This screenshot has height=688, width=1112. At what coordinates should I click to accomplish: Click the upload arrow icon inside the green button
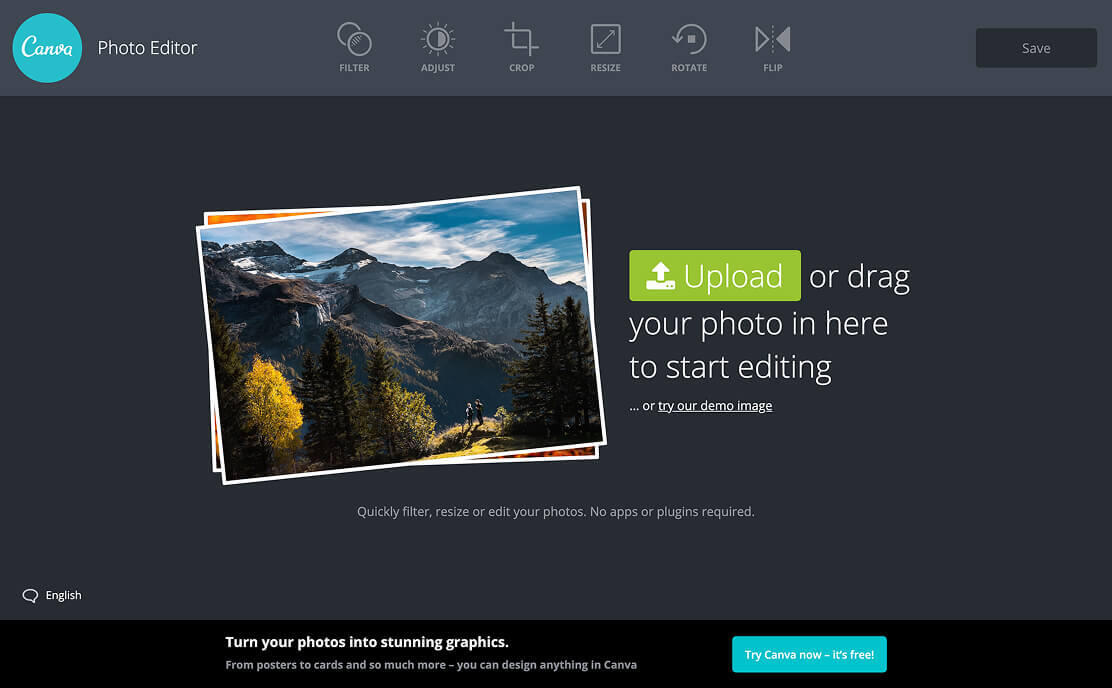(660, 275)
